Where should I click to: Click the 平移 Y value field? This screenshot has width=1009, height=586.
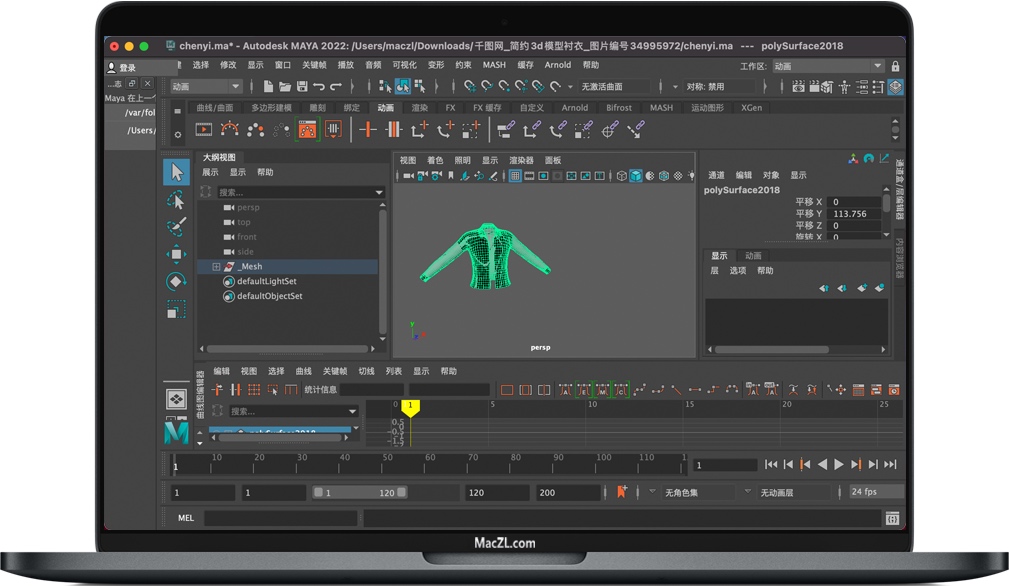[853, 214]
